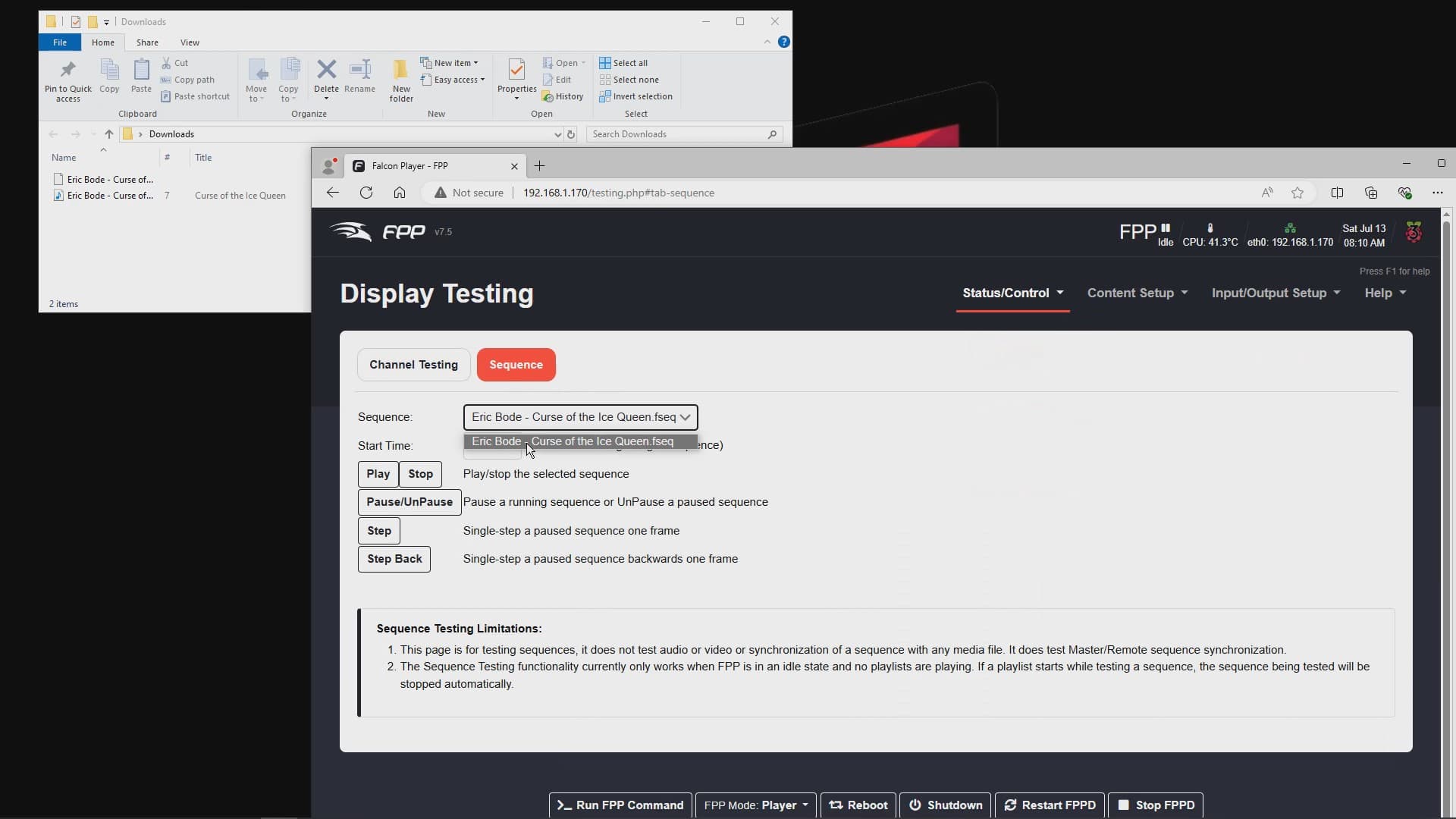This screenshot has height=819, width=1456.
Task: Click the Restart FPPD button
Action: click(x=1050, y=805)
